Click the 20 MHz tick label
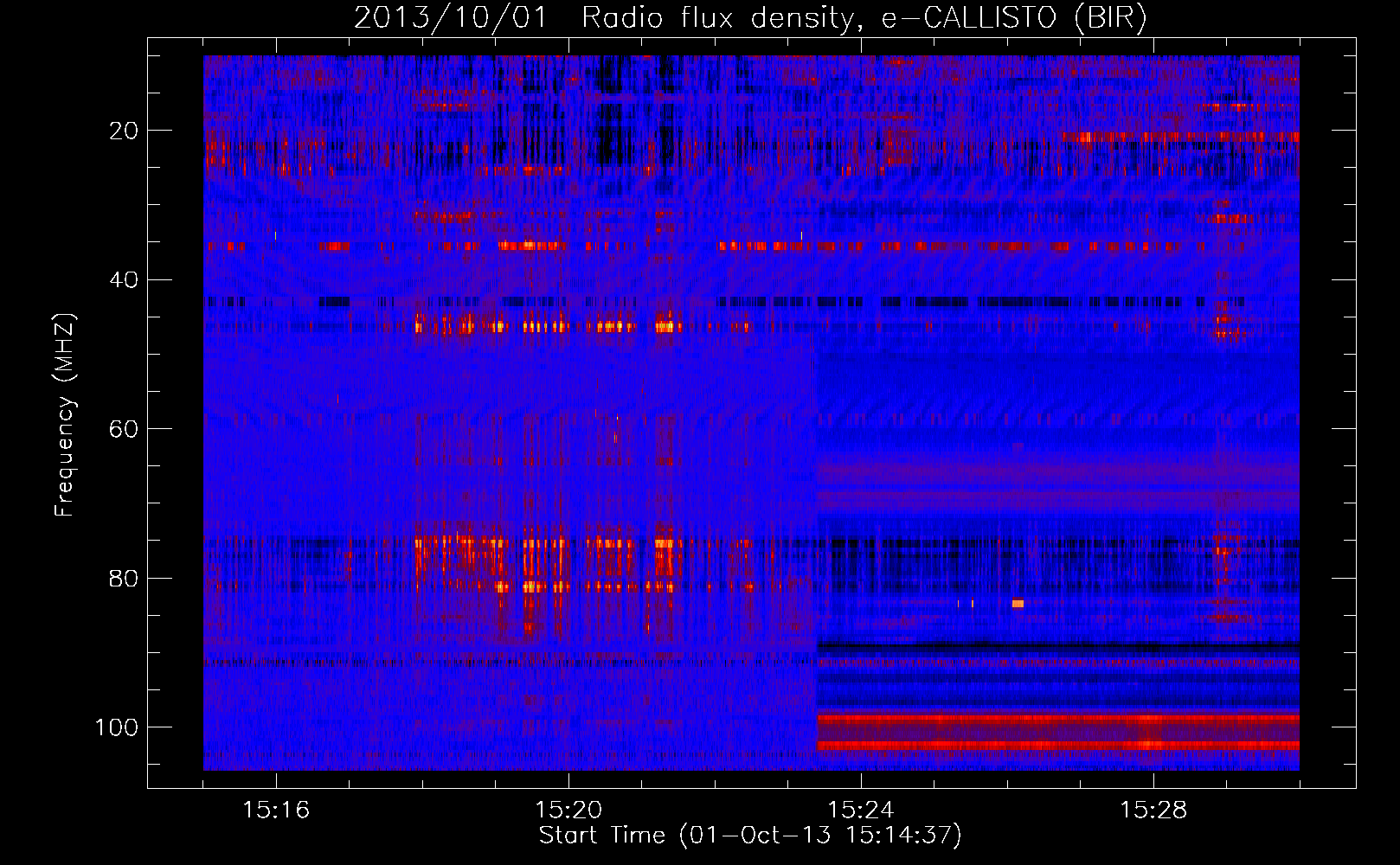The width and height of the screenshot is (1400, 865). (125, 131)
